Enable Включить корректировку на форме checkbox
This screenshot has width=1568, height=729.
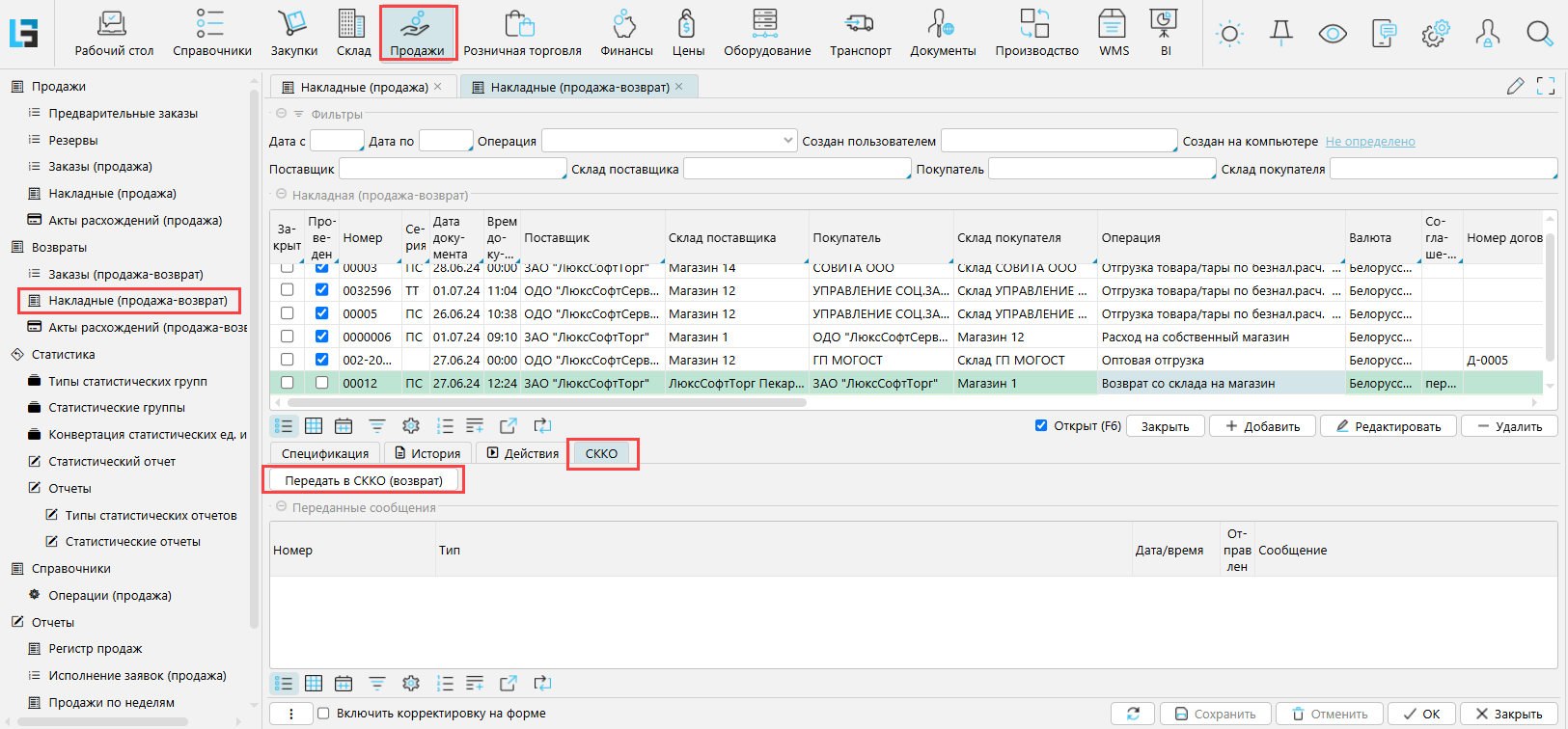point(323,714)
